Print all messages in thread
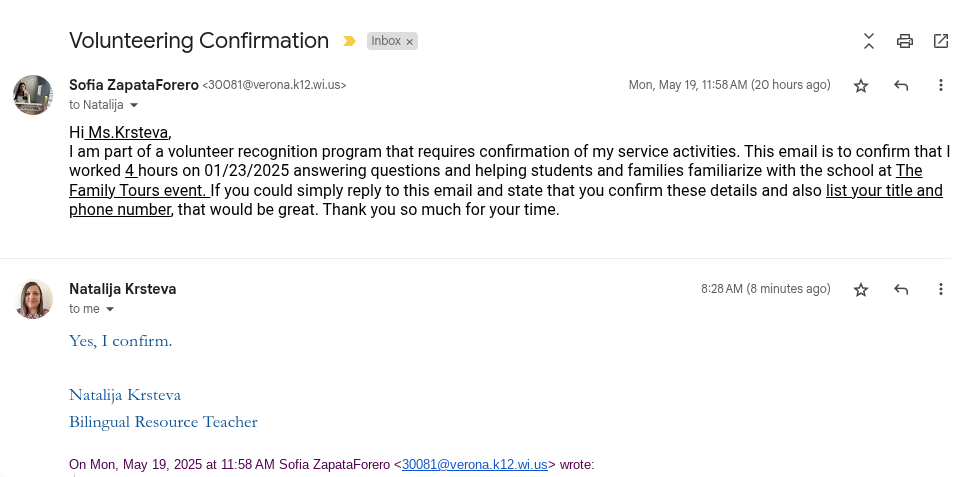 [905, 41]
